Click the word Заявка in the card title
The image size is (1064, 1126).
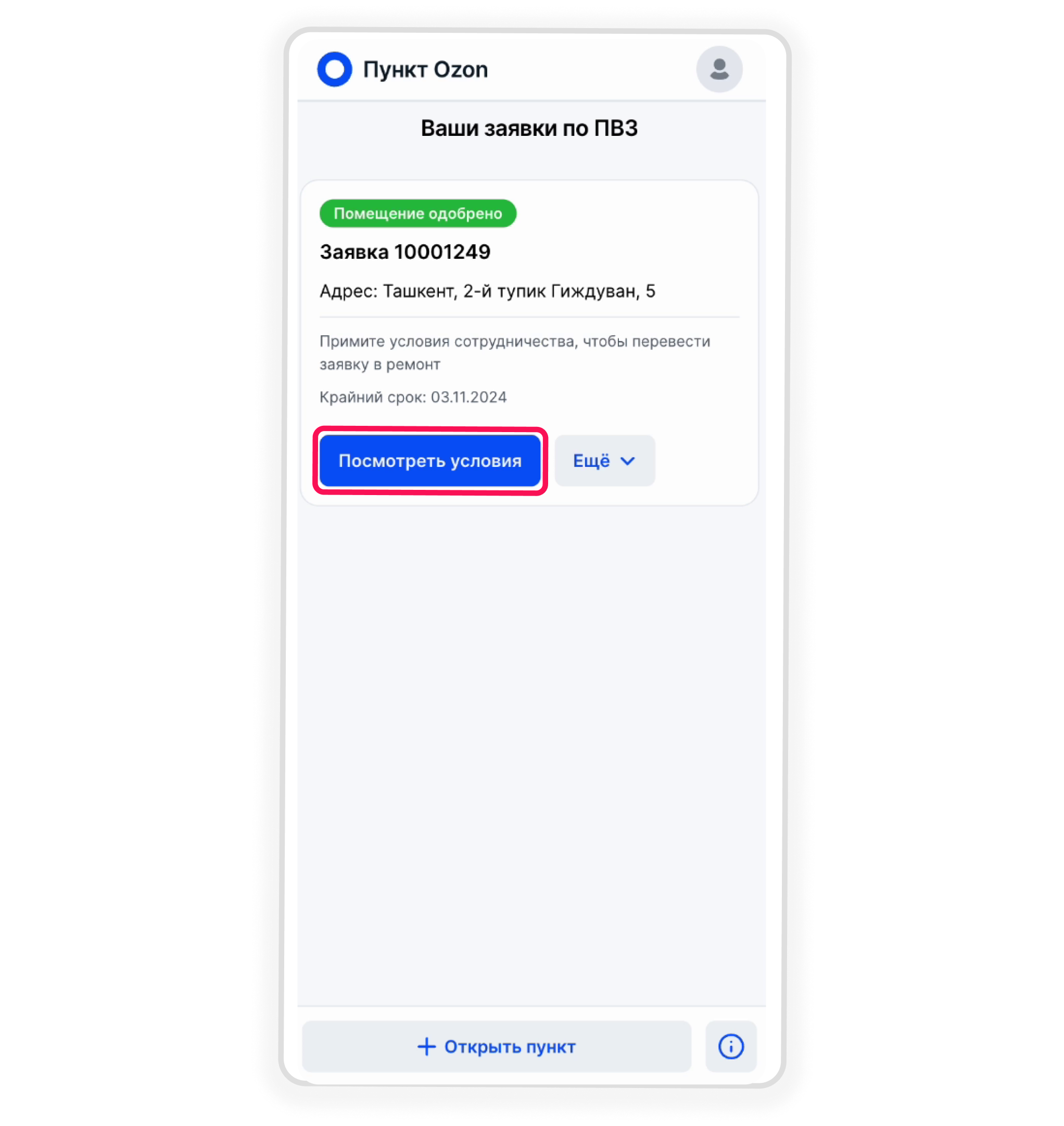(354, 252)
